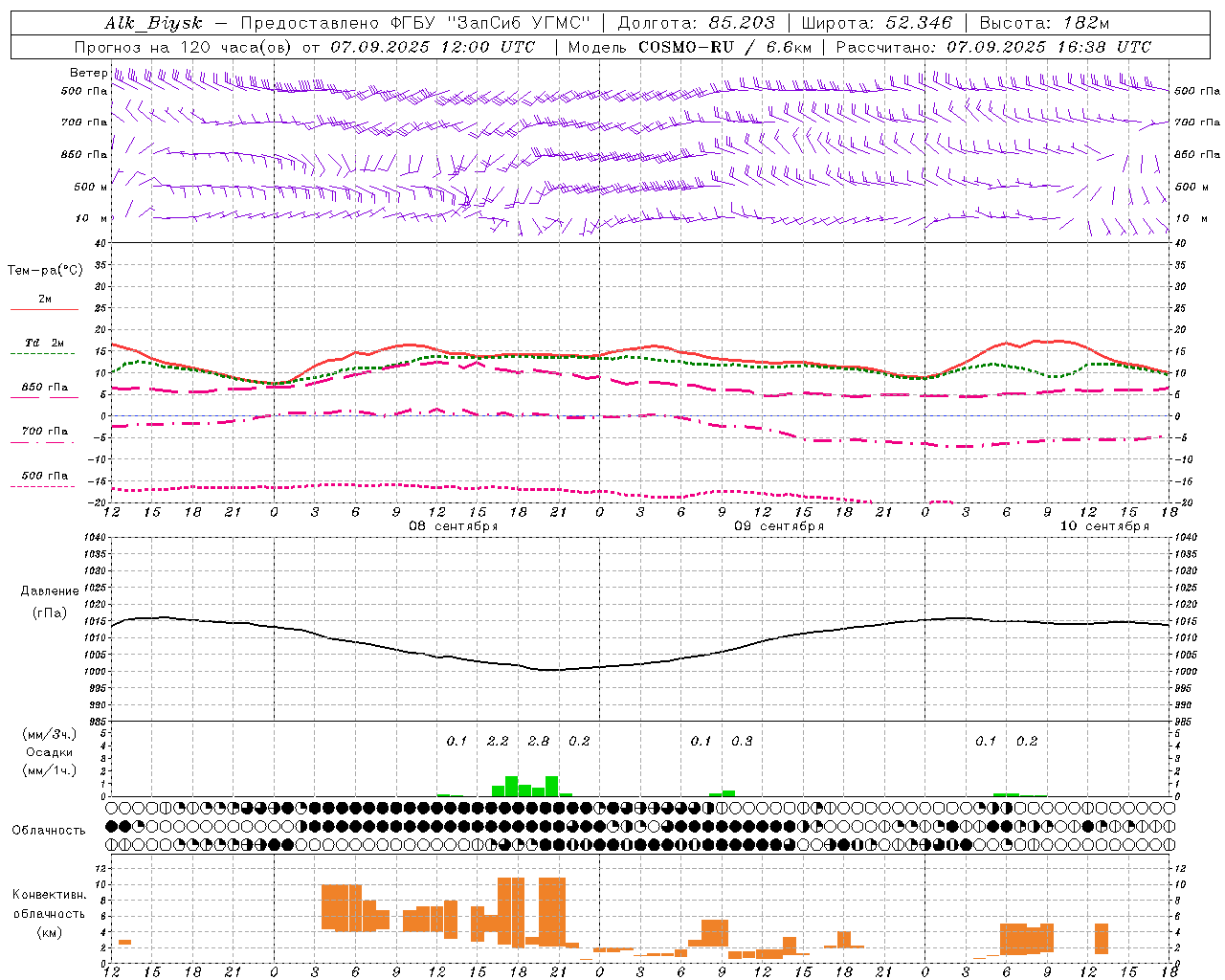Click the 1000 tick on left pressure axis
The image size is (1225, 980).
pos(96,672)
